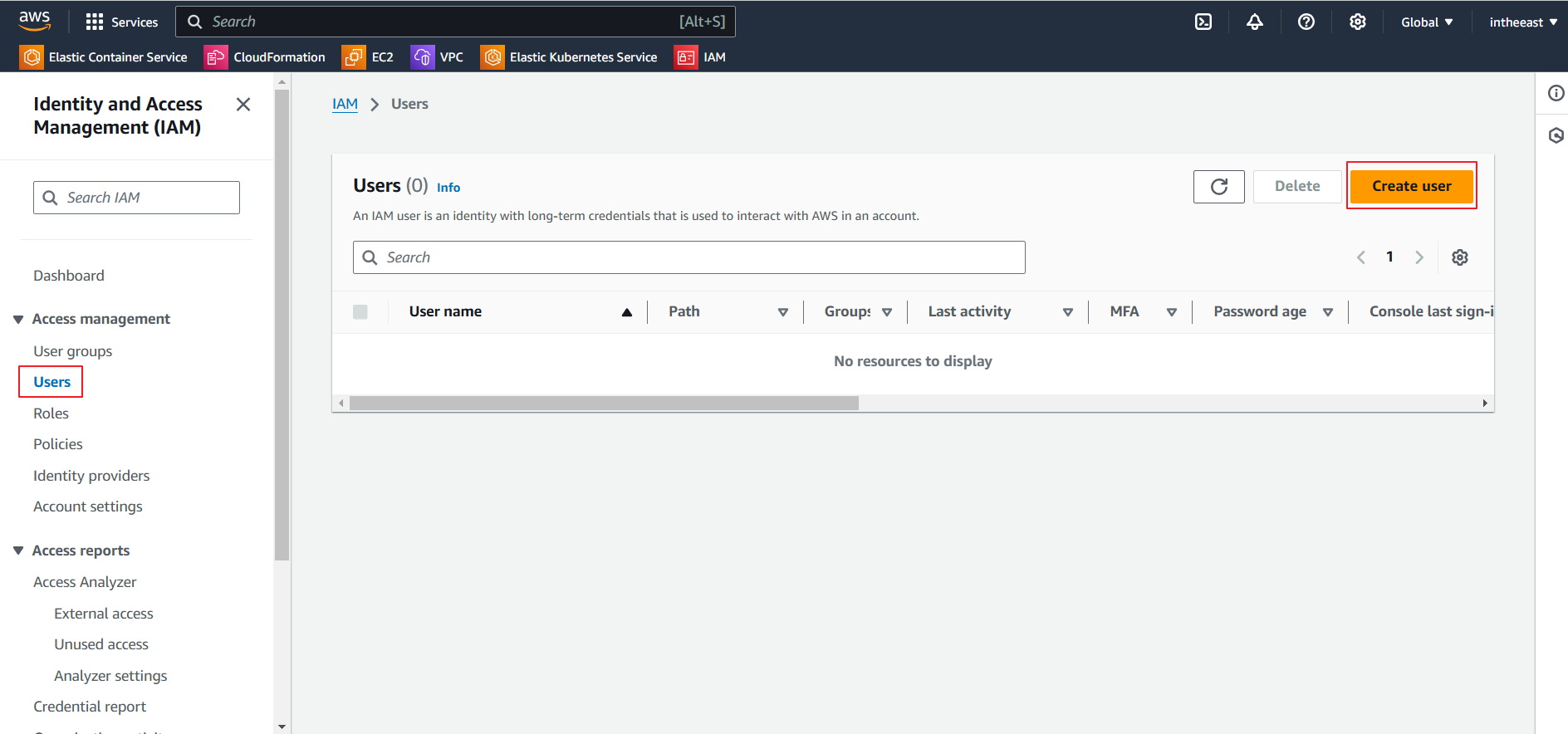Open Policies in the sidebar
The width and height of the screenshot is (1568, 734).
[58, 444]
